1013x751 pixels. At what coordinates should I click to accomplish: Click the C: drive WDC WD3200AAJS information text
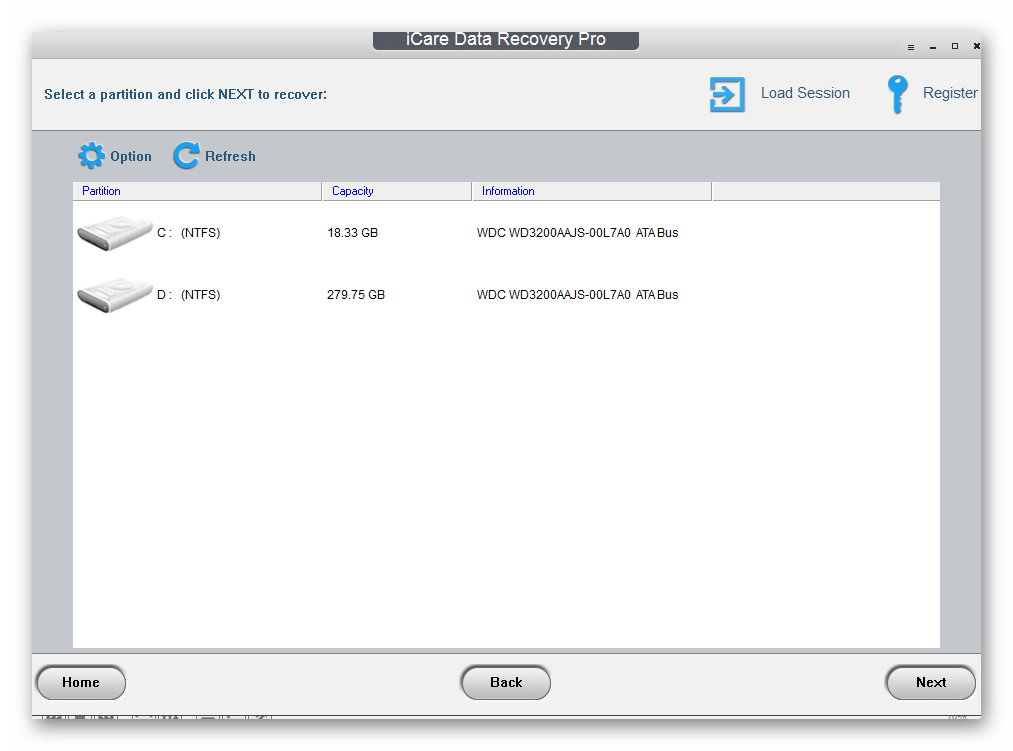[x=578, y=233]
